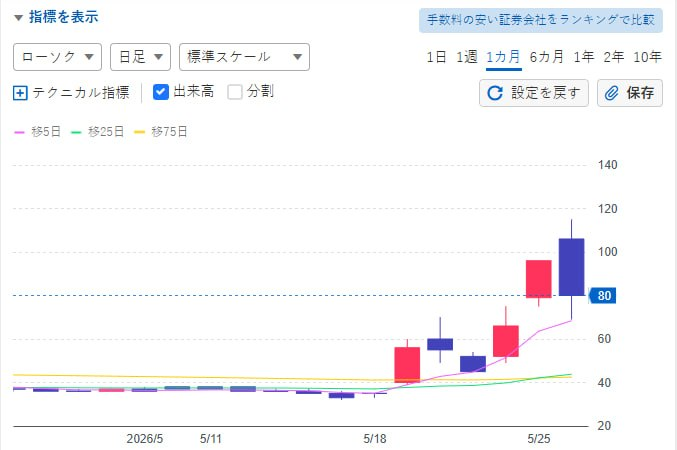Select the 10年 range tab
677x450 pixels.
[x=647, y=57]
